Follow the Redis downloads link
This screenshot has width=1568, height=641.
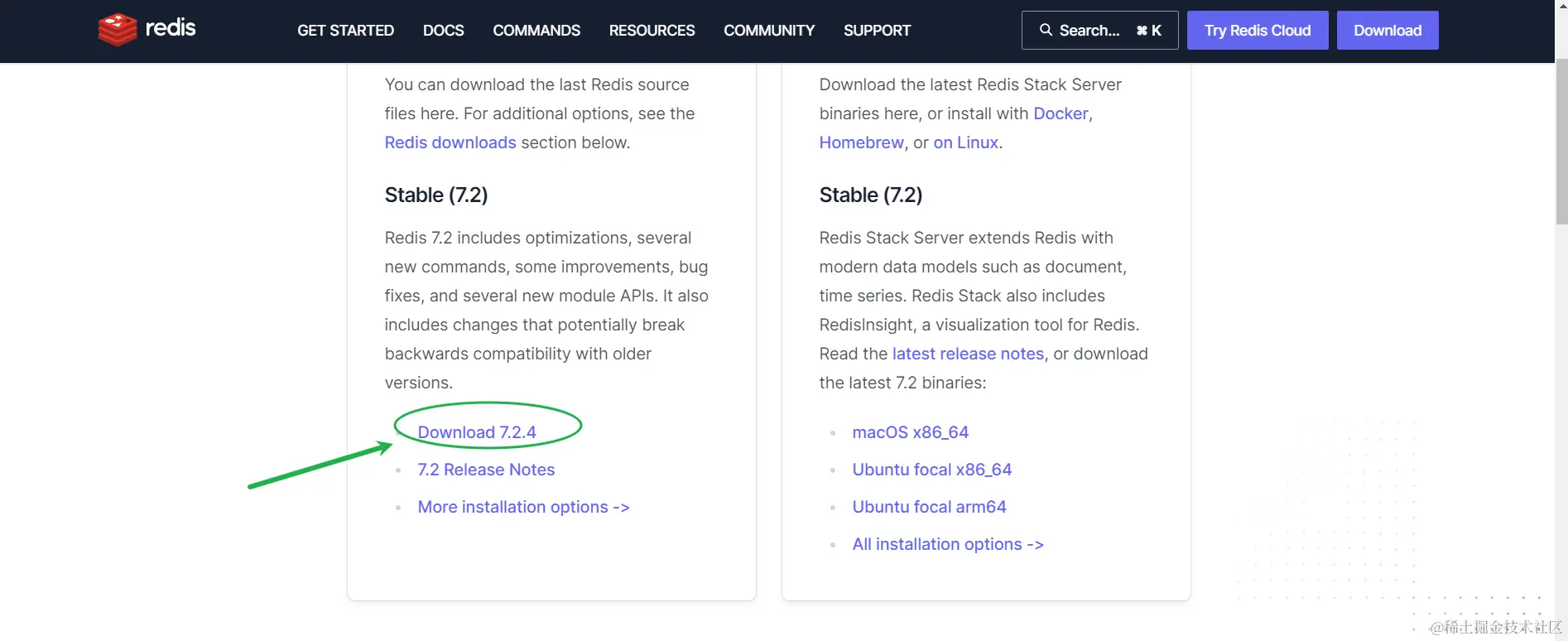pyautogui.click(x=450, y=142)
